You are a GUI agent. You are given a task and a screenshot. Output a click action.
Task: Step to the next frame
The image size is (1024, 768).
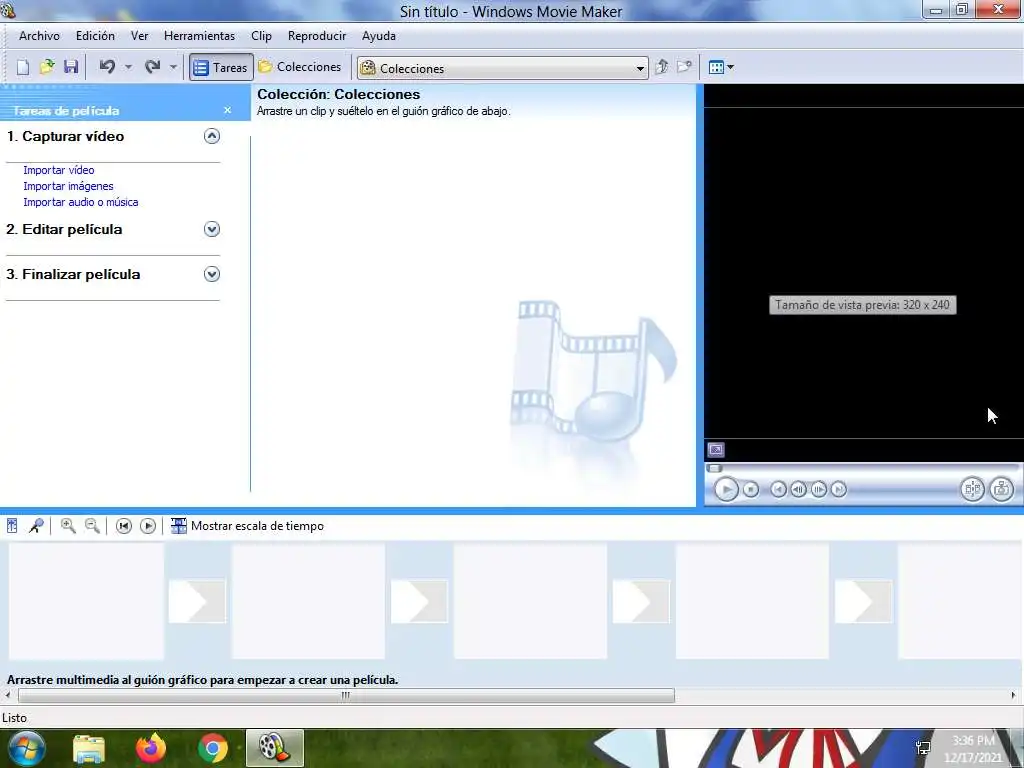819,490
